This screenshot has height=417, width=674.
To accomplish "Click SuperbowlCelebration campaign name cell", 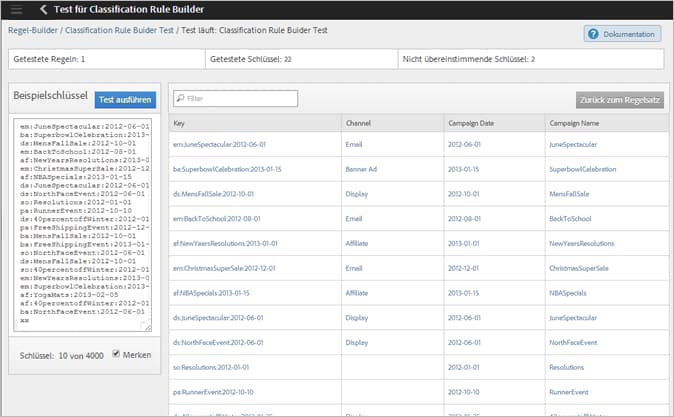I will (582, 169).
